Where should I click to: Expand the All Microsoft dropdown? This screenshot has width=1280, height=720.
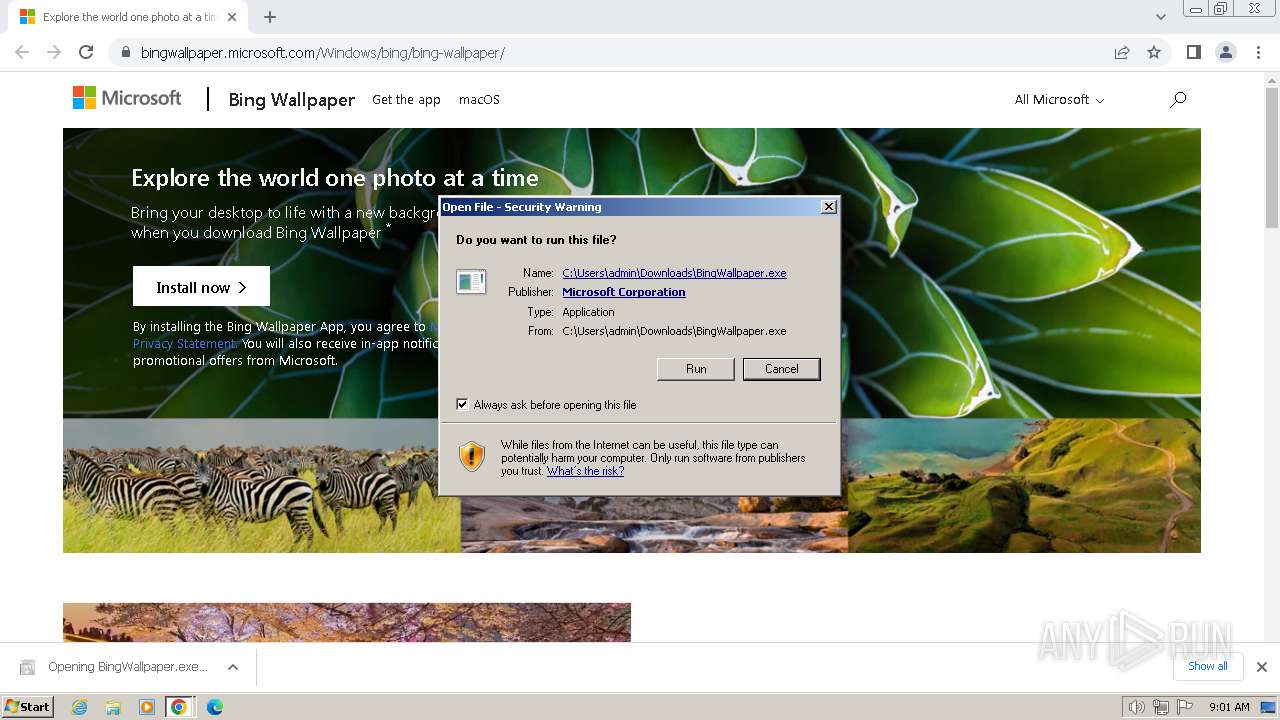[1059, 99]
